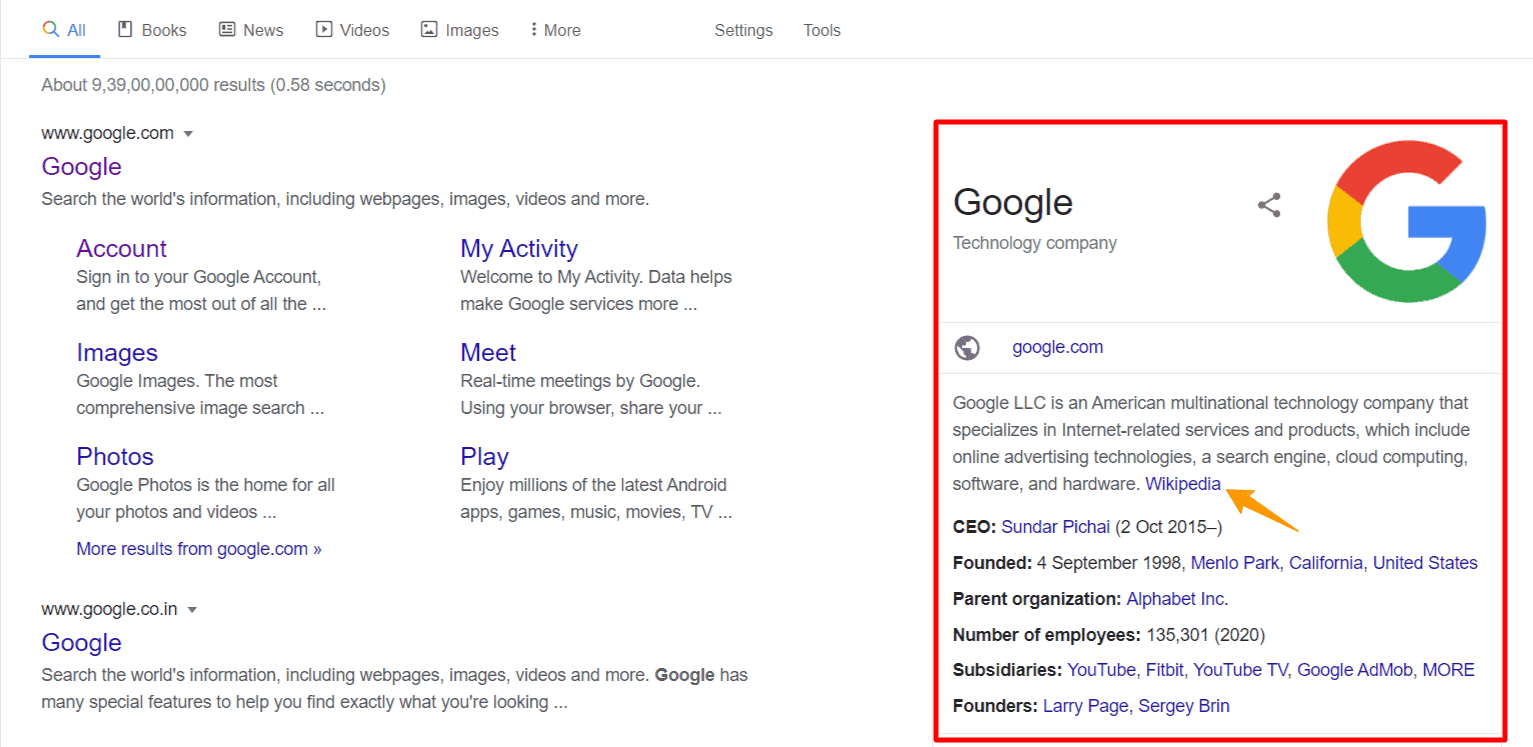
Task: Open the Sundar Pichai CEO link
Action: click(x=1056, y=526)
